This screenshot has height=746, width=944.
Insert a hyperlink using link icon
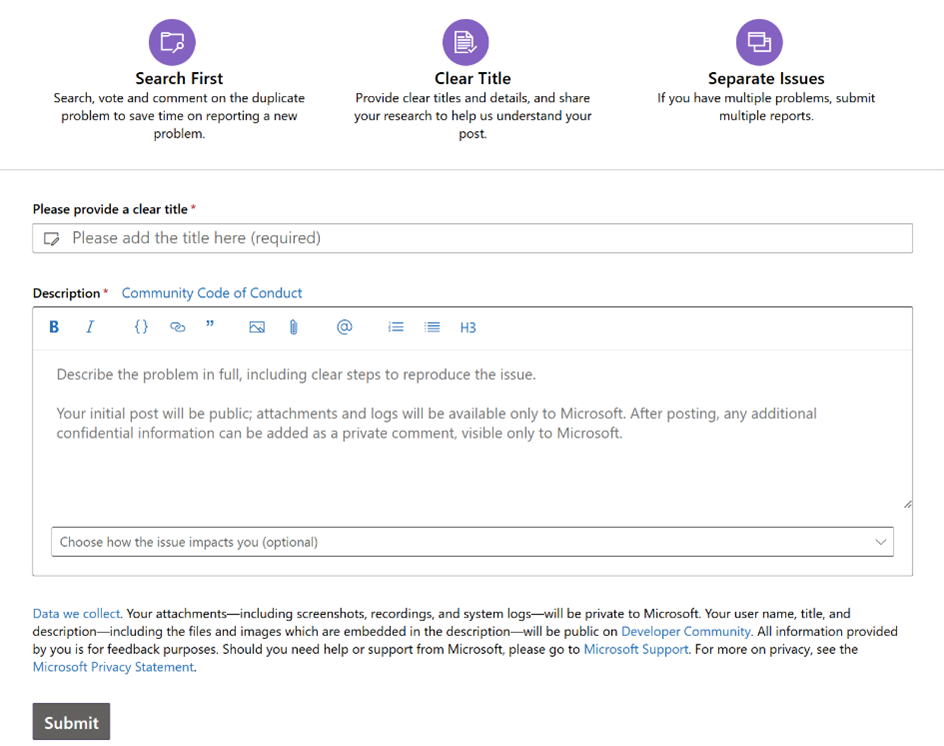(177, 327)
